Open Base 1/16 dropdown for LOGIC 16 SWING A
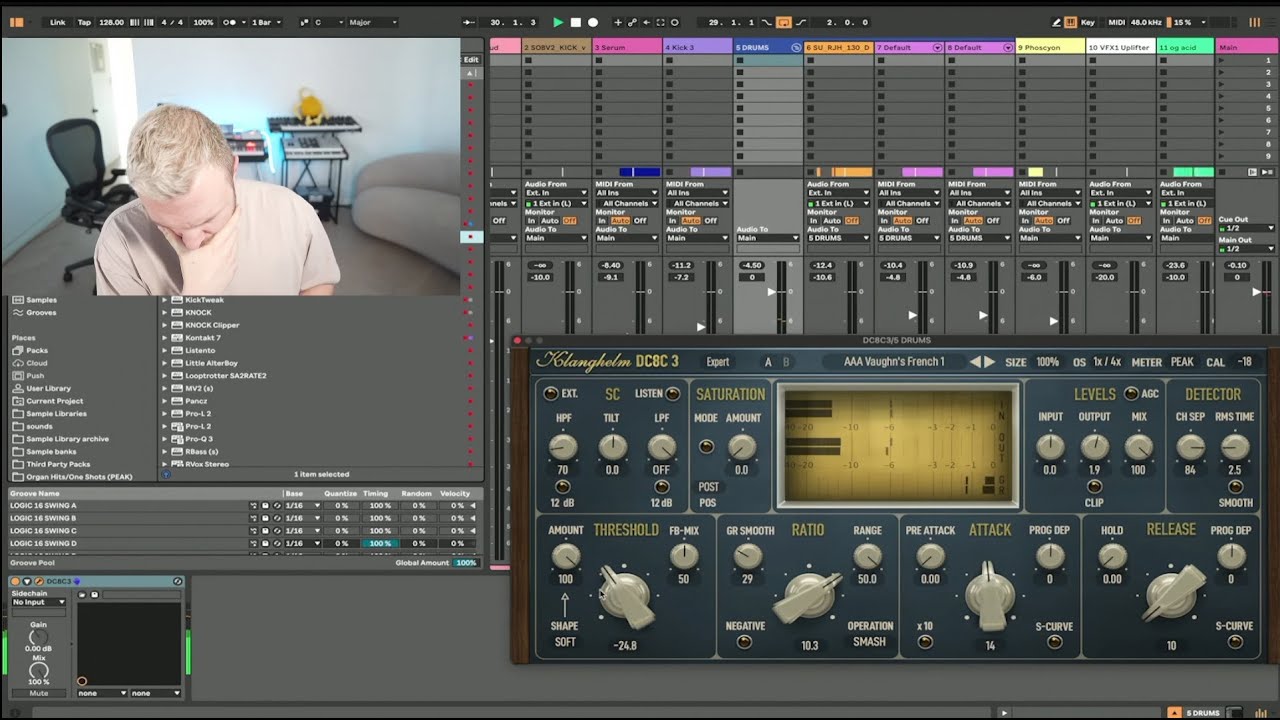Viewport: 1280px width, 720px height. point(303,506)
